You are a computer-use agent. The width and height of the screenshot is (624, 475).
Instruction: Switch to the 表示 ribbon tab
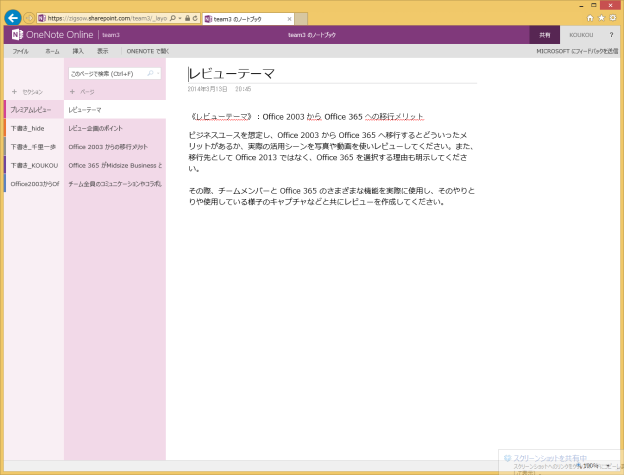click(x=103, y=50)
